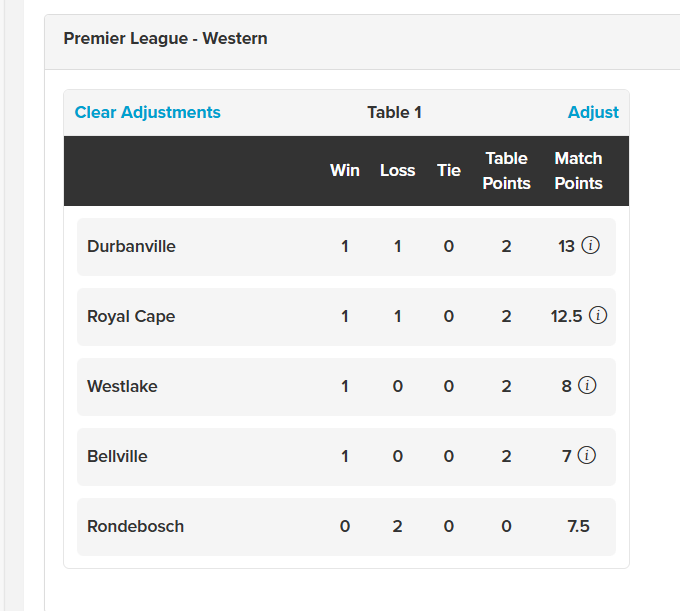Viewport: 680px width, 611px height.
Task: Open Durbanville match points info icon
Action: coord(590,245)
